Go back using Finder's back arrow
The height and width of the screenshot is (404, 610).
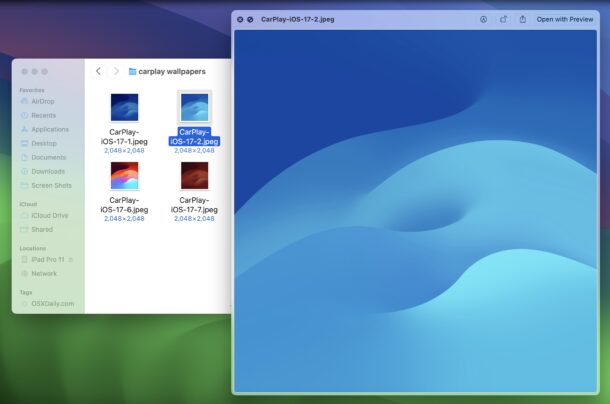click(x=98, y=72)
